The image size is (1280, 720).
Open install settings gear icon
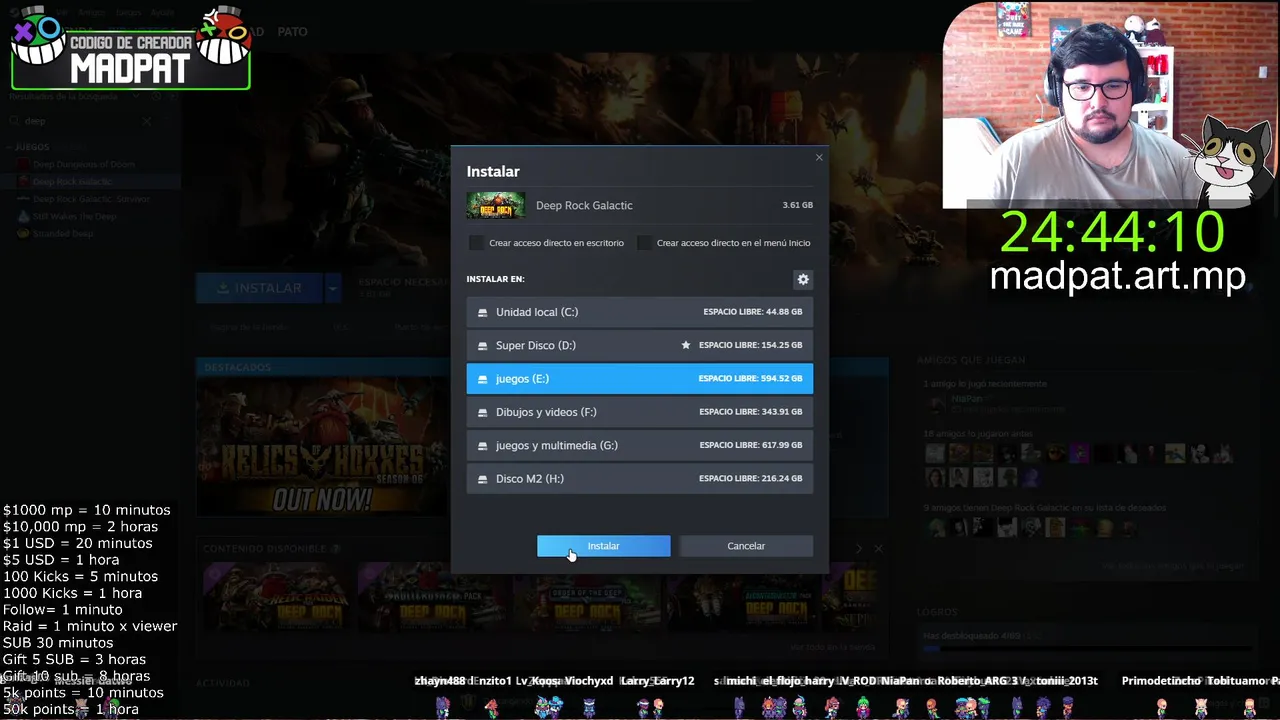pyautogui.click(x=803, y=280)
